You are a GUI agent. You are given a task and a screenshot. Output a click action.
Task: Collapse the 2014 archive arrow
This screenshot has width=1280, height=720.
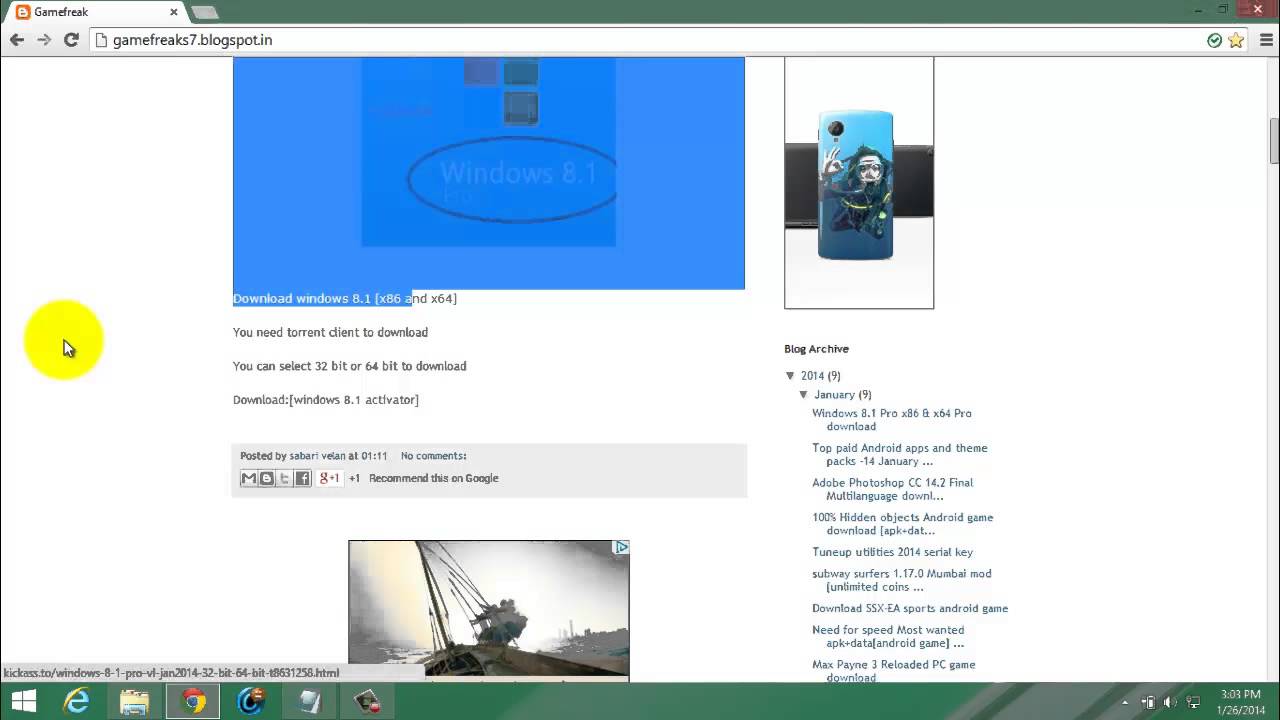[790, 376]
